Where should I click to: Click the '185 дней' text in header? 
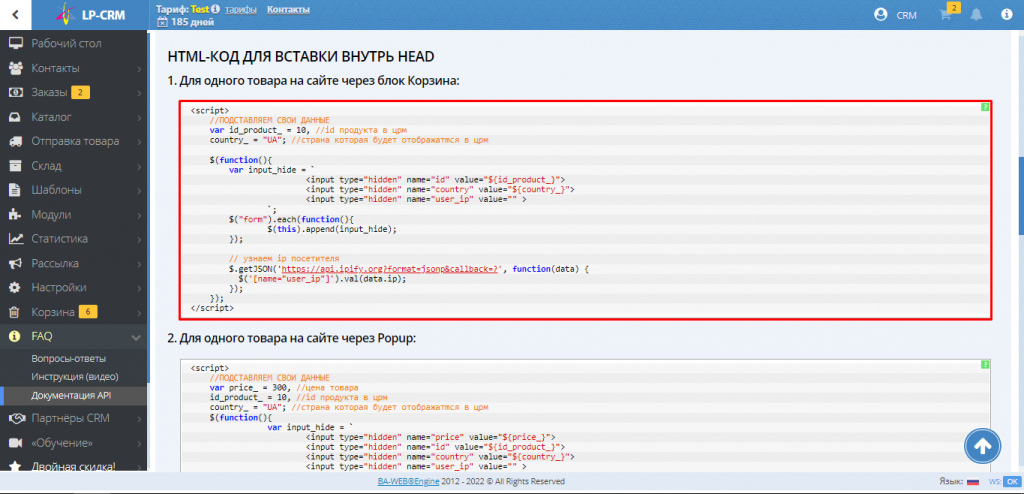pyautogui.click(x=193, y=22)
